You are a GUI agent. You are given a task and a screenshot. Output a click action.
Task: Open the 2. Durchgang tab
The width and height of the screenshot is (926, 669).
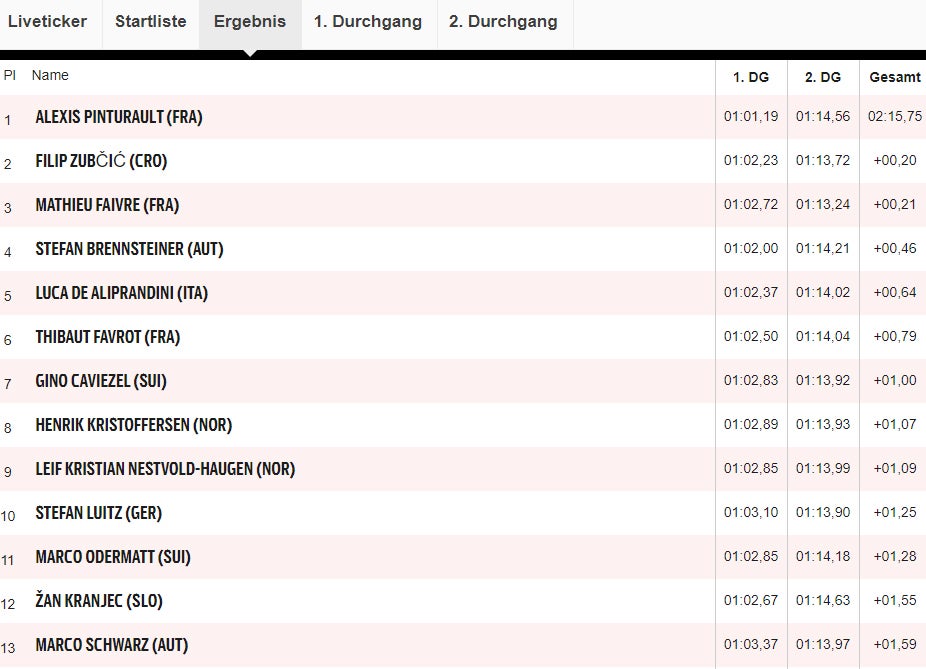(503, 22)
